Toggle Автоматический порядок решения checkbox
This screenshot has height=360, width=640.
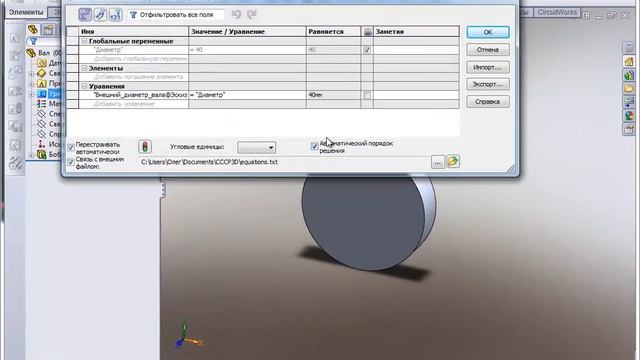pyautogui.click(x=314, y=146)
